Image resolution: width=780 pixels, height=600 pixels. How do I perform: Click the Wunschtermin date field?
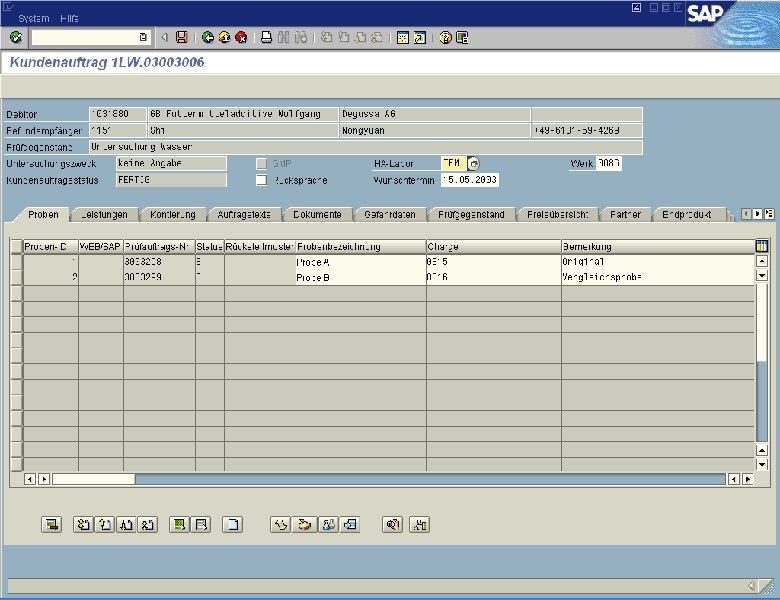470,180
